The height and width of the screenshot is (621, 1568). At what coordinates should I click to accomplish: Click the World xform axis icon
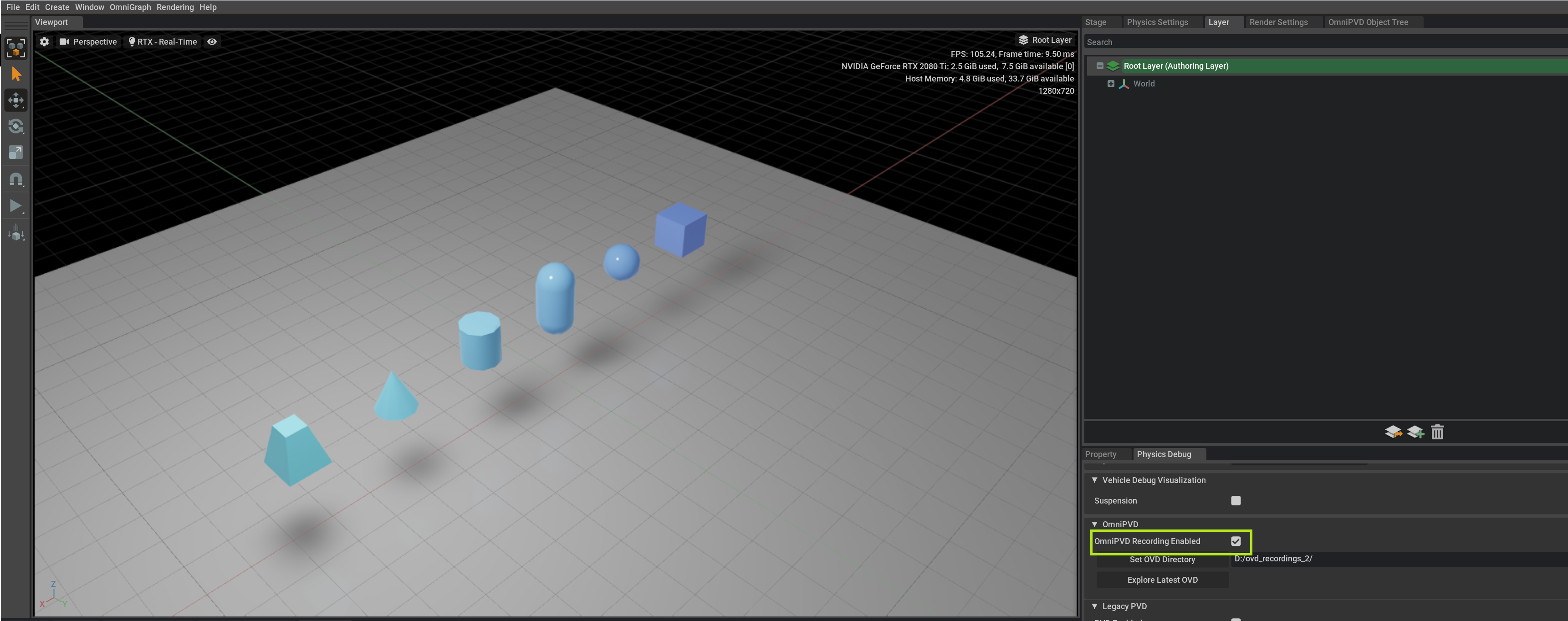[1124, 84]
